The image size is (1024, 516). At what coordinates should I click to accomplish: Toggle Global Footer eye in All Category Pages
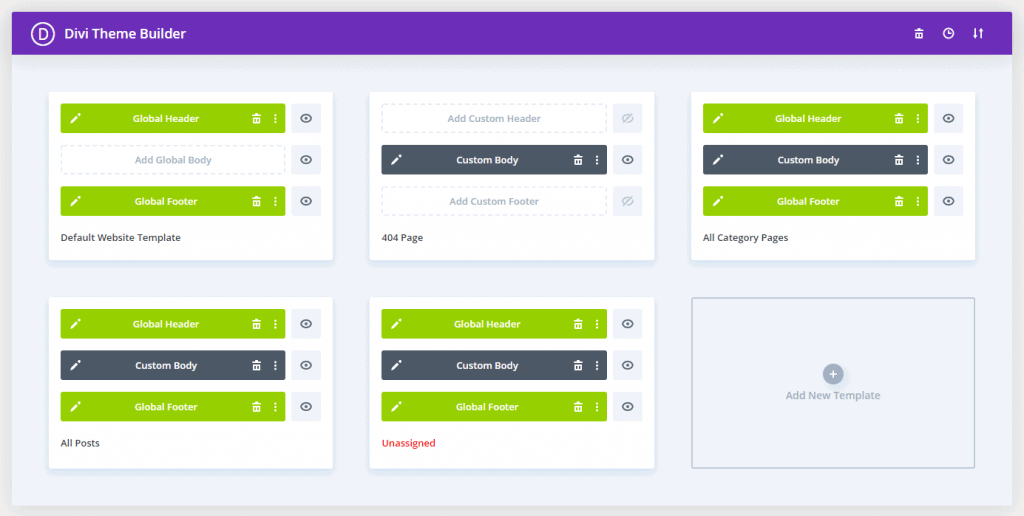coord(948,201)
